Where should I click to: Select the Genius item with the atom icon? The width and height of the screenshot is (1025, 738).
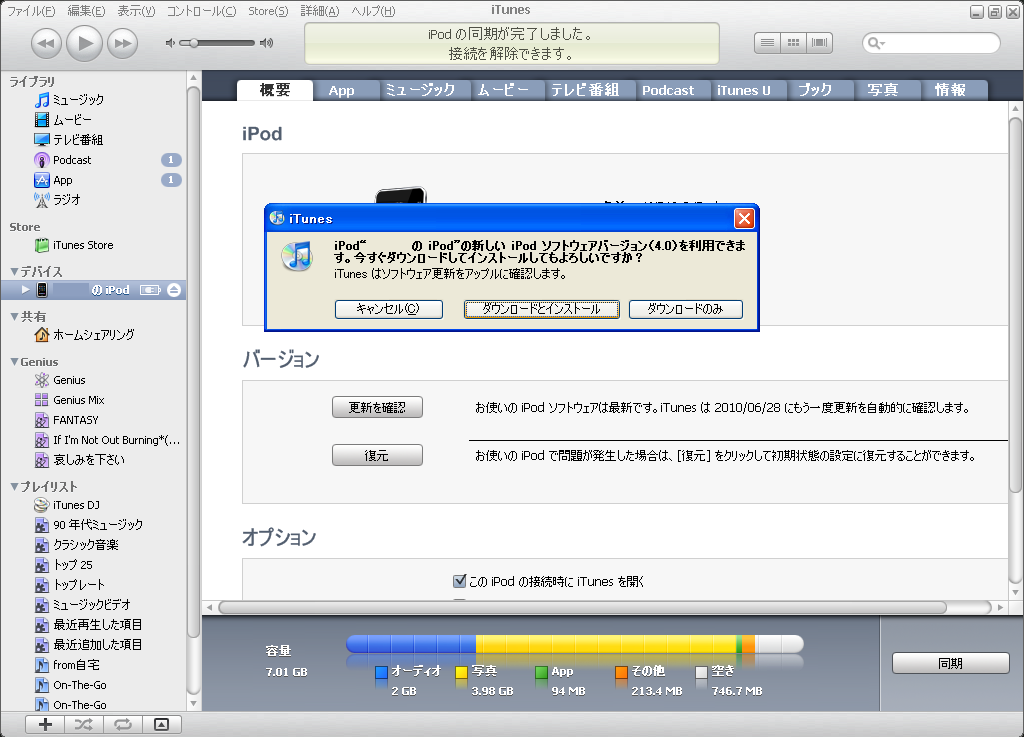60,380
